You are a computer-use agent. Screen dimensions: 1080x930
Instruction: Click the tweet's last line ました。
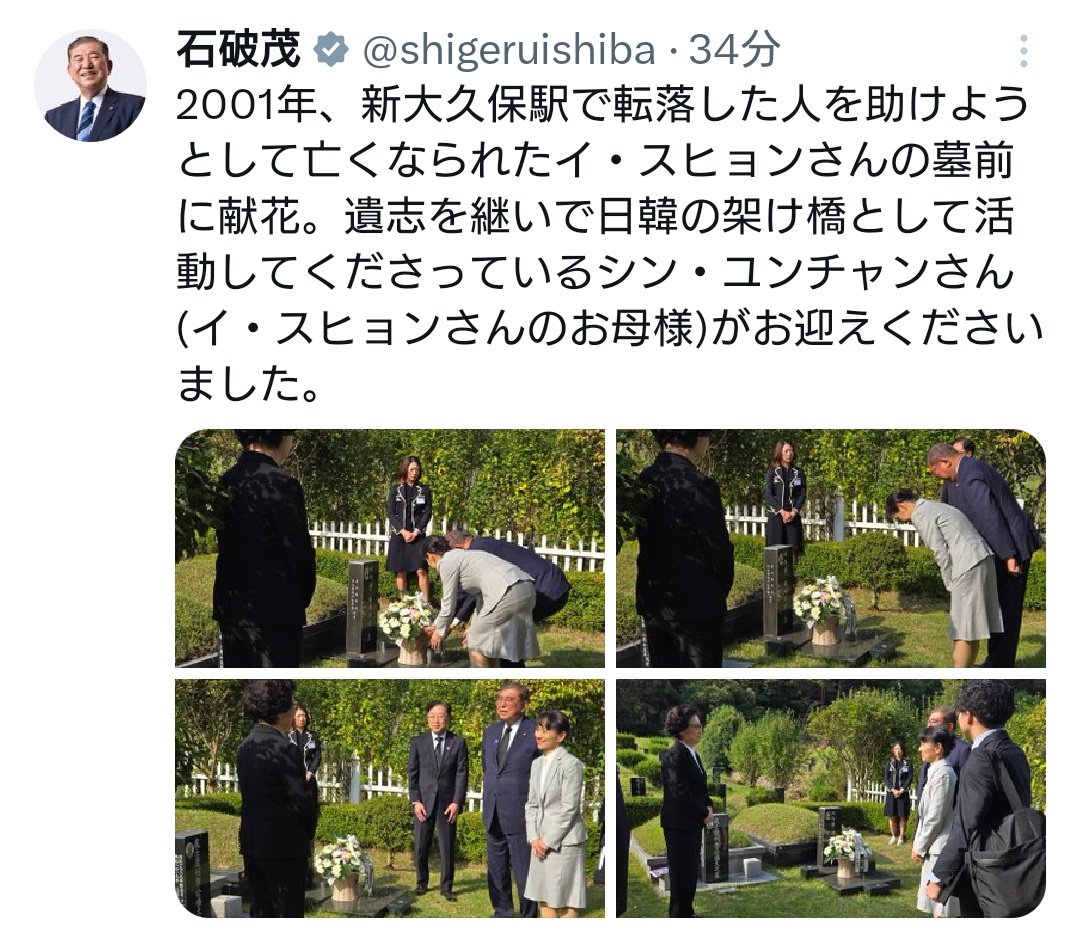(x=249, y=384)
